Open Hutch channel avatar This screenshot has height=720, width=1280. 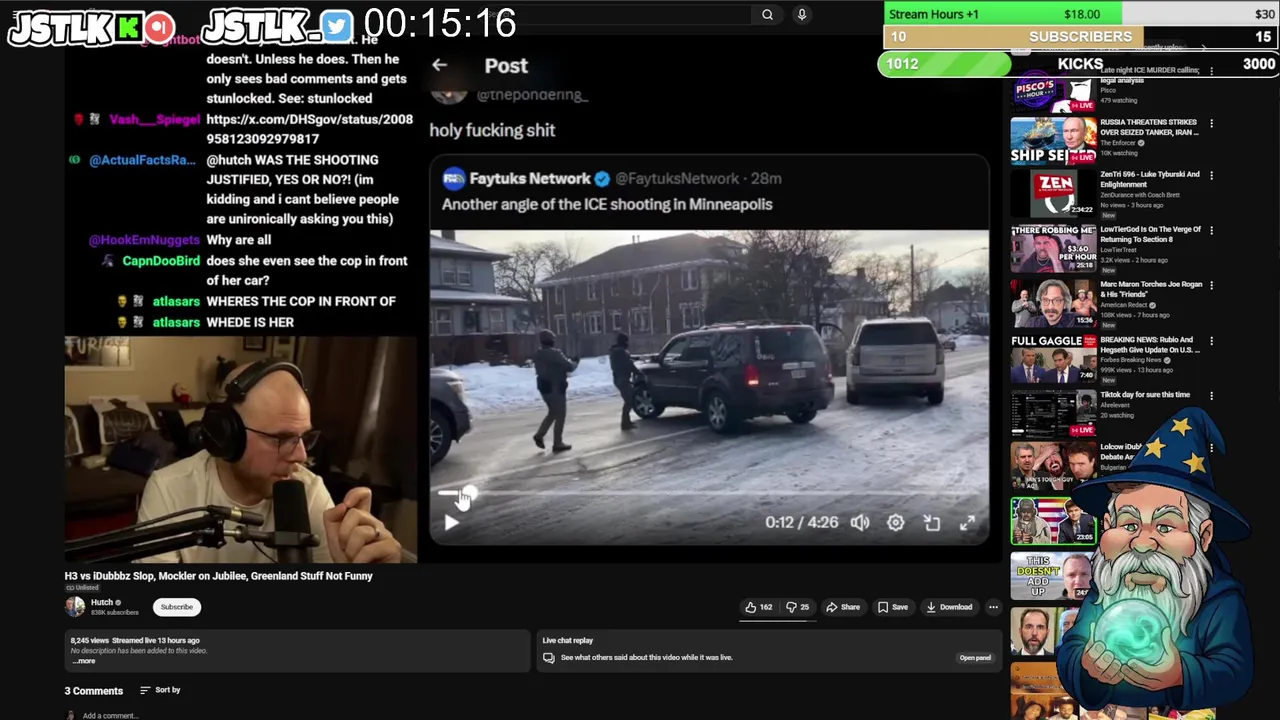coord(75,607)
